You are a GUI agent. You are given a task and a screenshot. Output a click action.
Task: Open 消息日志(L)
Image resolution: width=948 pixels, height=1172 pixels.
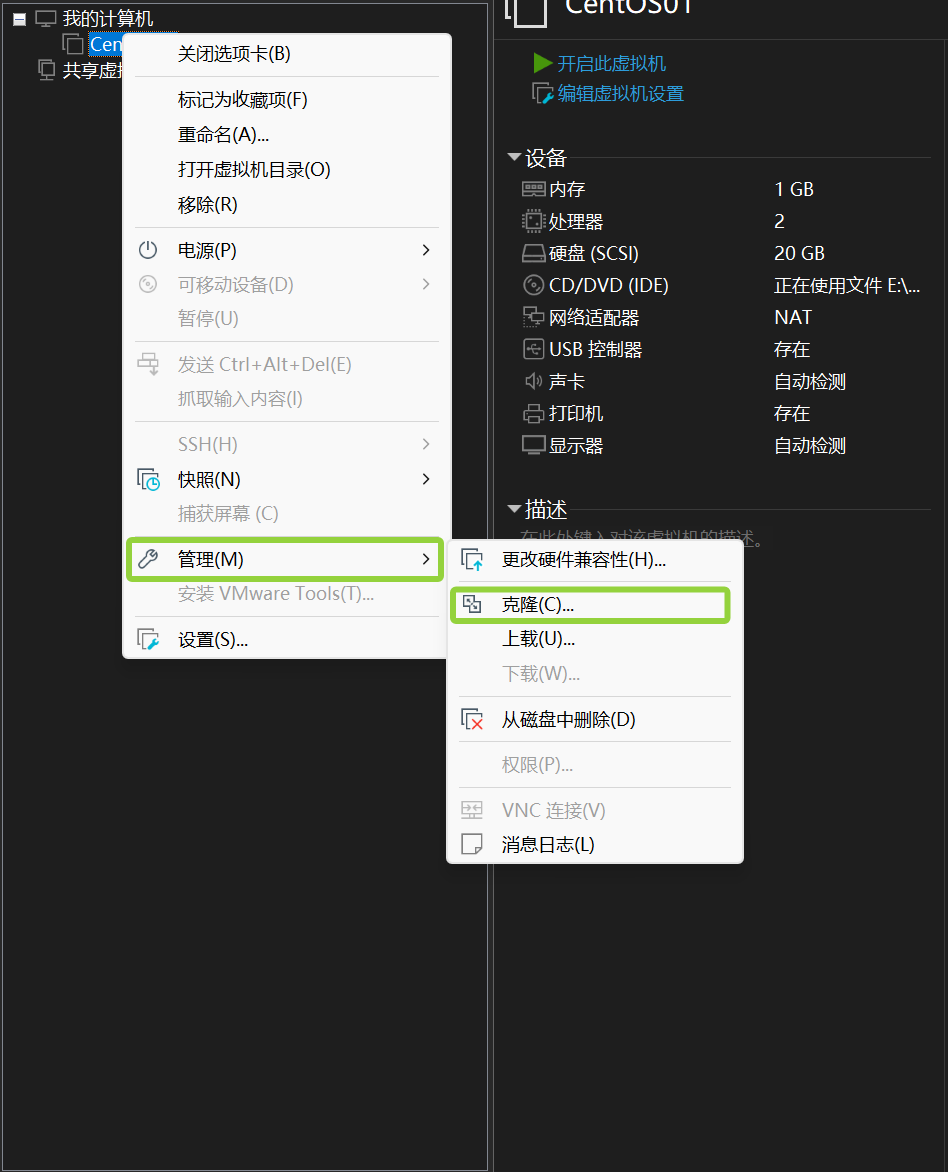coord(548,845)
